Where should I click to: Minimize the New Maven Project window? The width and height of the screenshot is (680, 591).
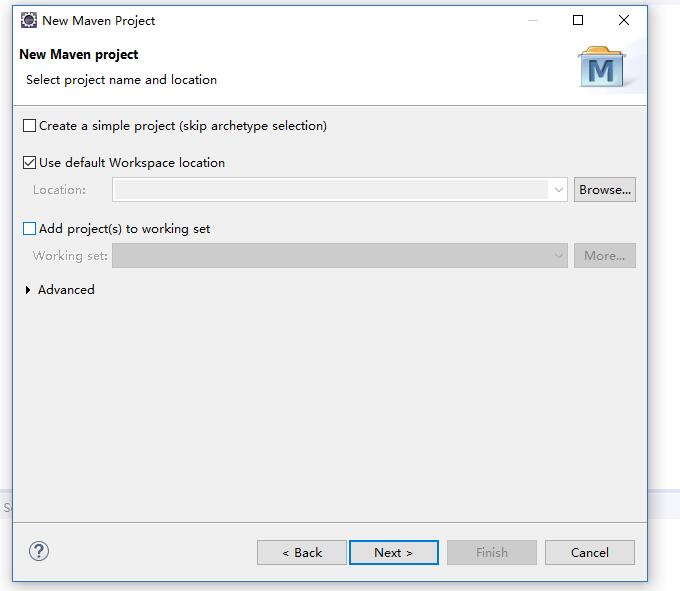[x=533, y=20]
